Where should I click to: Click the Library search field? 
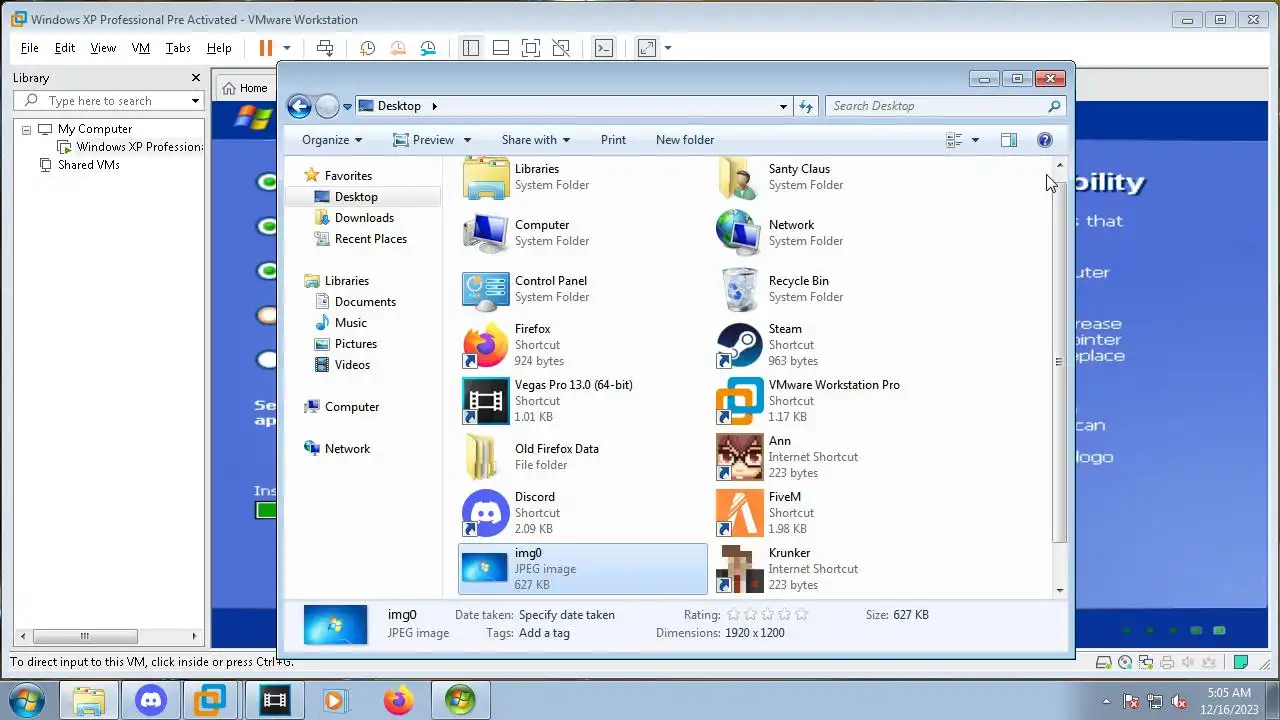coord(111,101)
